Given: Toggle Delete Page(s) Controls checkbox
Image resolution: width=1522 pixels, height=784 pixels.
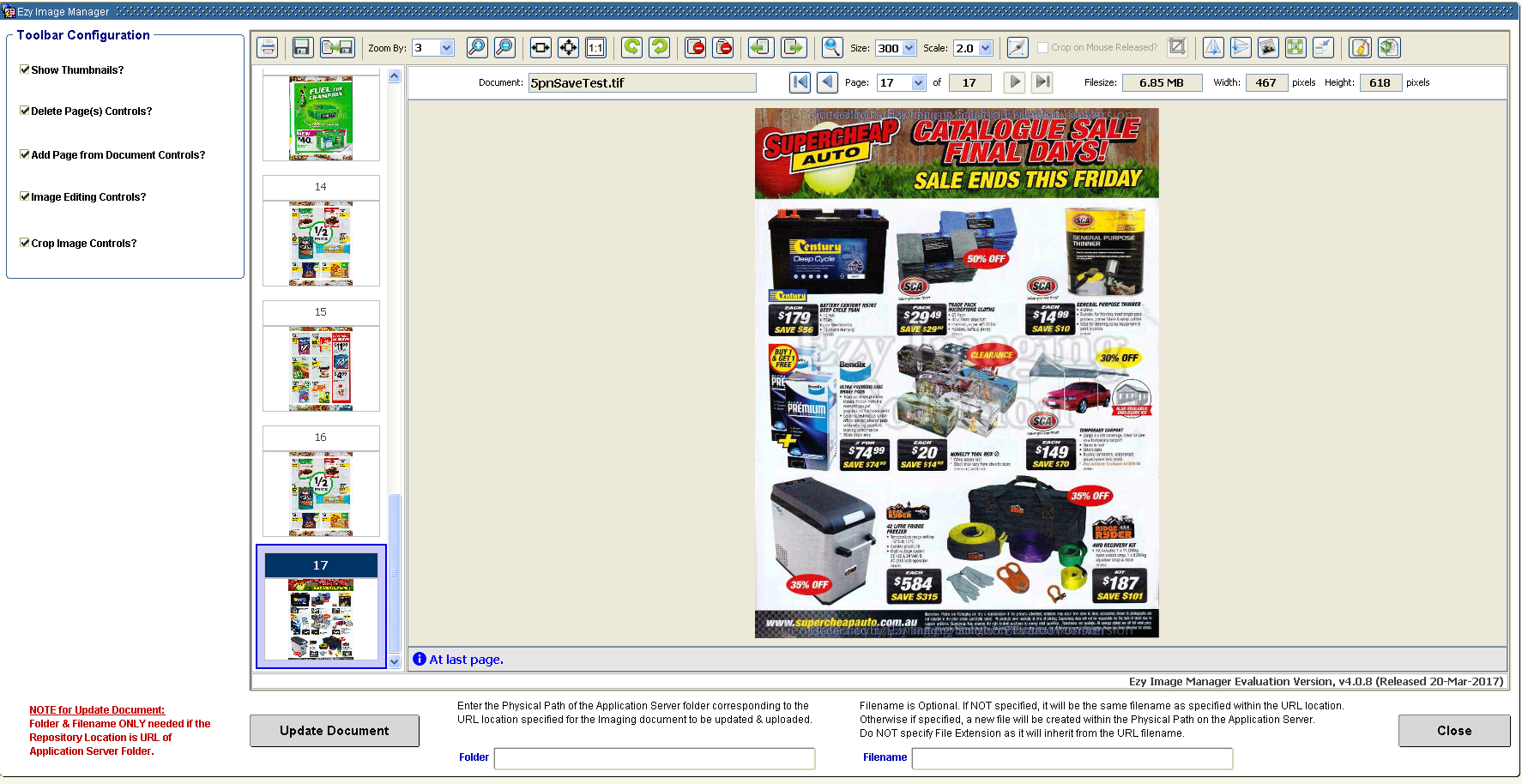Looking at the screenshot, I should click(25, 111).
